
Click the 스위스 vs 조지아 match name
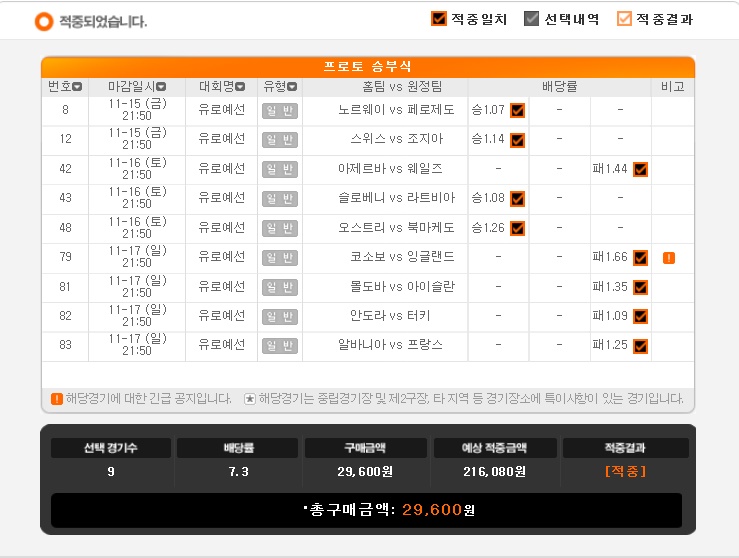pos(396,139)
